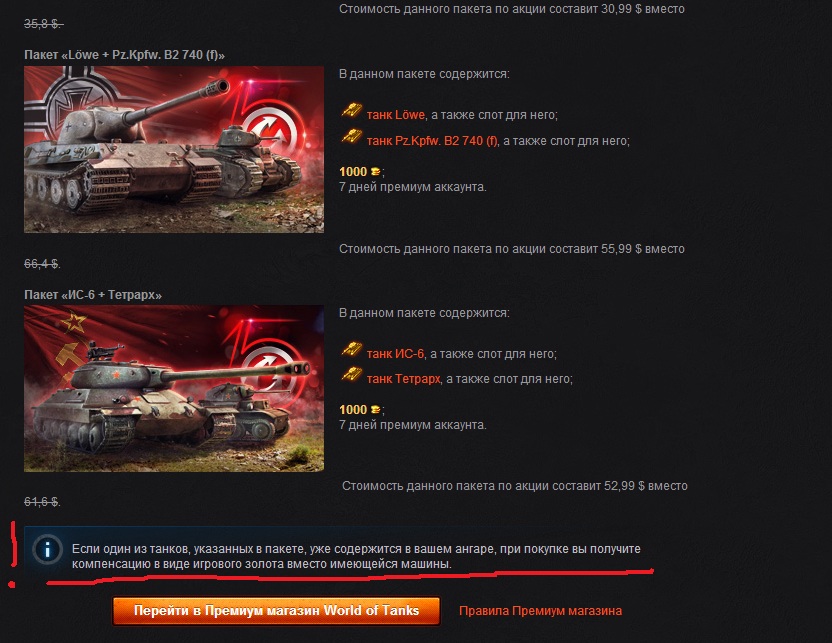The width and height of the screenshot is (832, 643).
Task: Click the Löwe and B2 tank package image
Action: [174, 150]
